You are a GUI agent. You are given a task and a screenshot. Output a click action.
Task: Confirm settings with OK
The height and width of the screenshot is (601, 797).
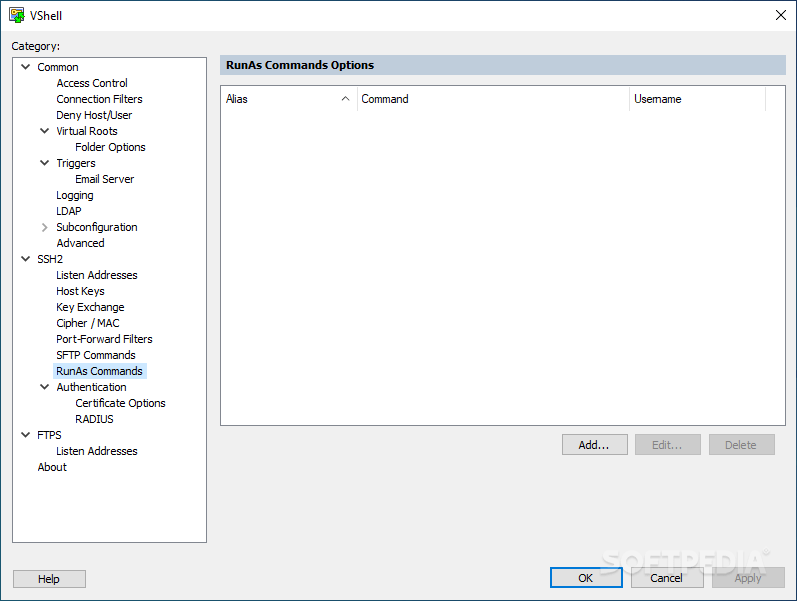click(586, 578)
